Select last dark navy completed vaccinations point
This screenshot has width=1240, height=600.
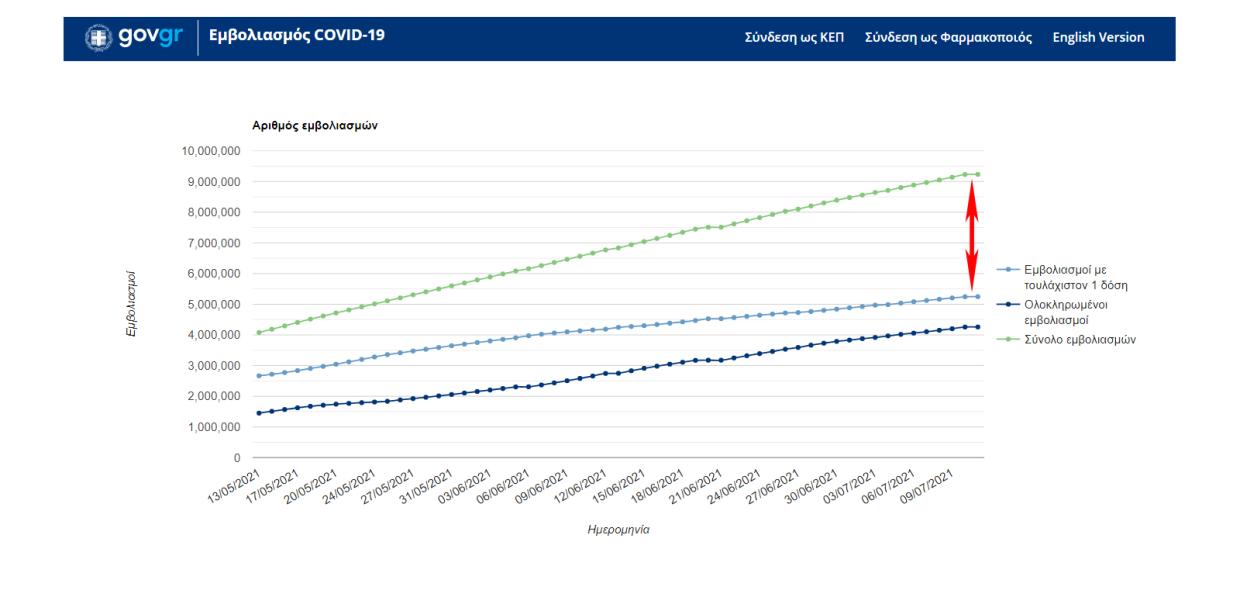coord(977,327)
